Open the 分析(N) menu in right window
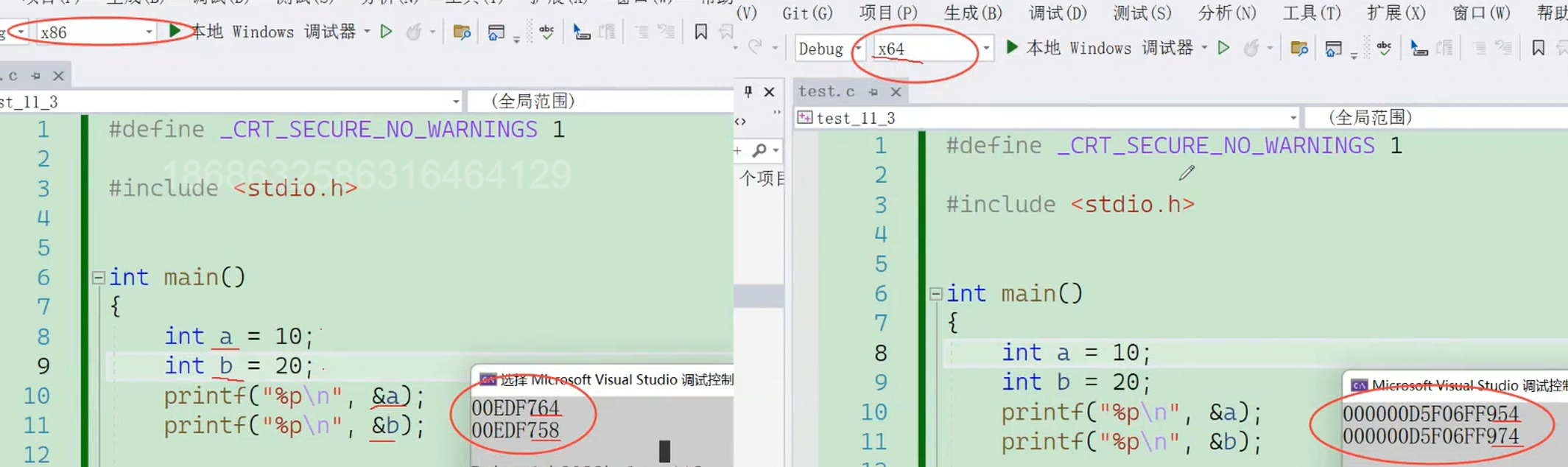Viewport: 1568px width, 467px height. [1227, 13]
